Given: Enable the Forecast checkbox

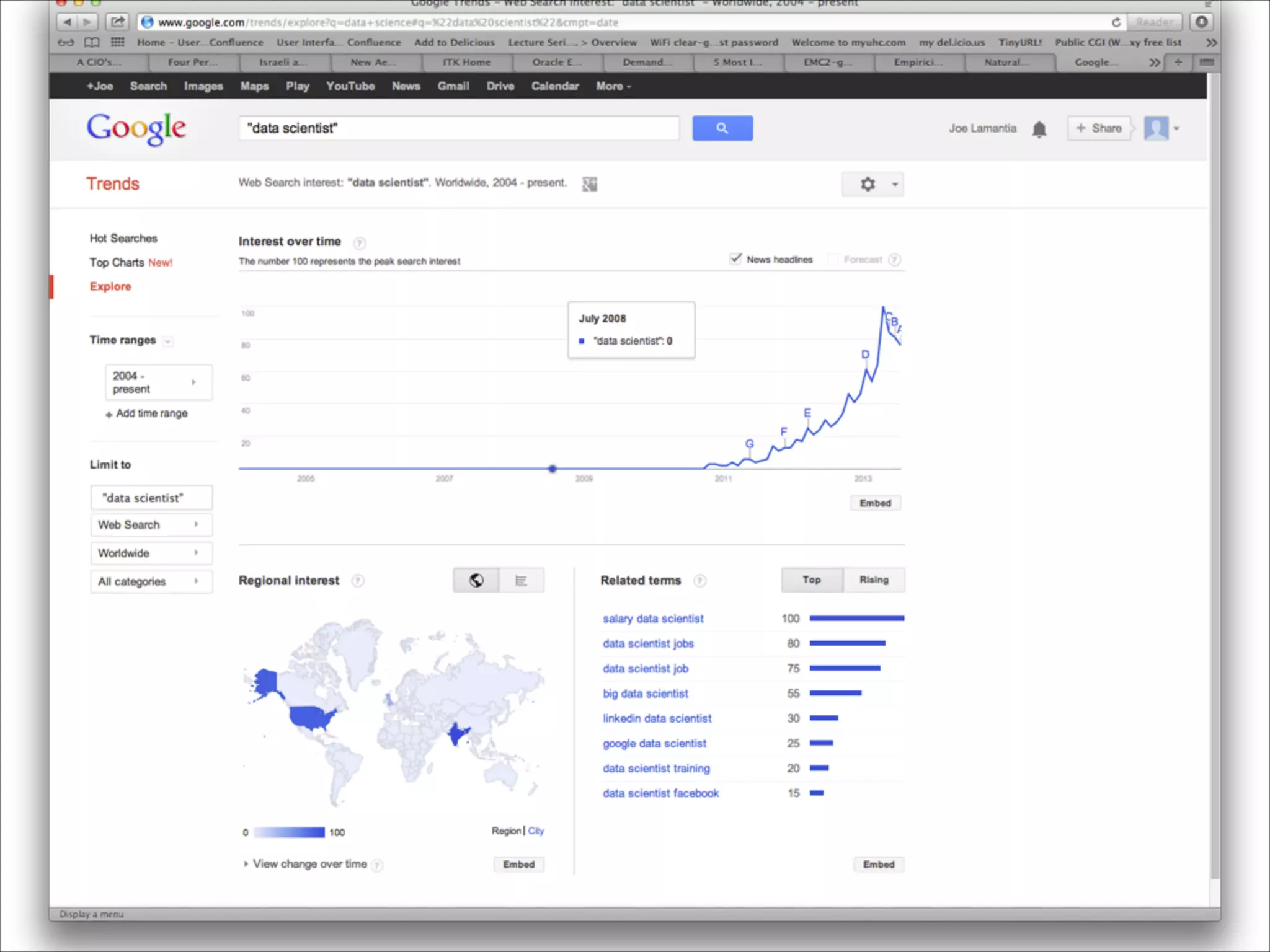Looking at the screenshot, I should [833, 259].
